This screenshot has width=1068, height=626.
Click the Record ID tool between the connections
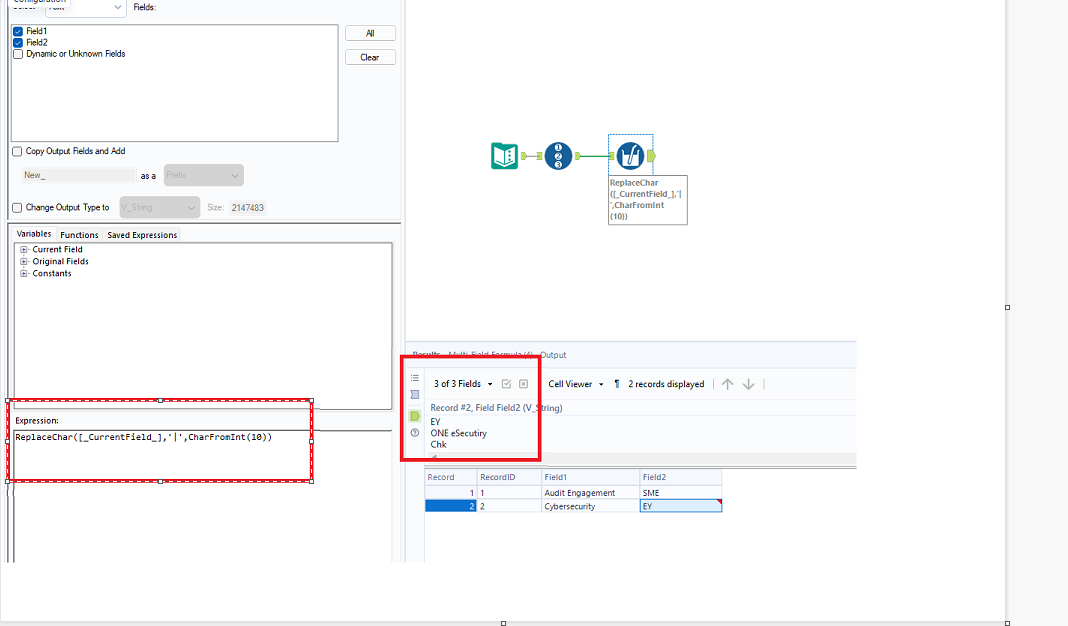(559, 156)
